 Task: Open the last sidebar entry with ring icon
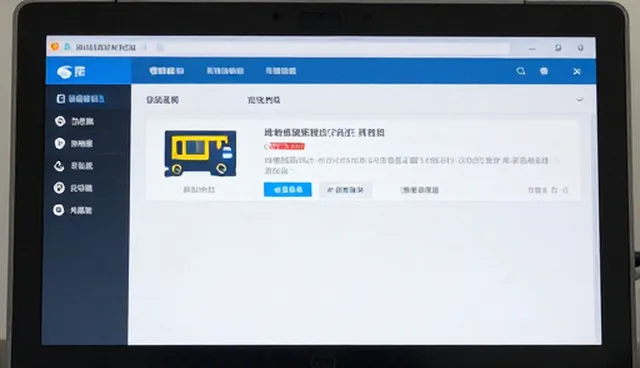click(x=73, y=210)
